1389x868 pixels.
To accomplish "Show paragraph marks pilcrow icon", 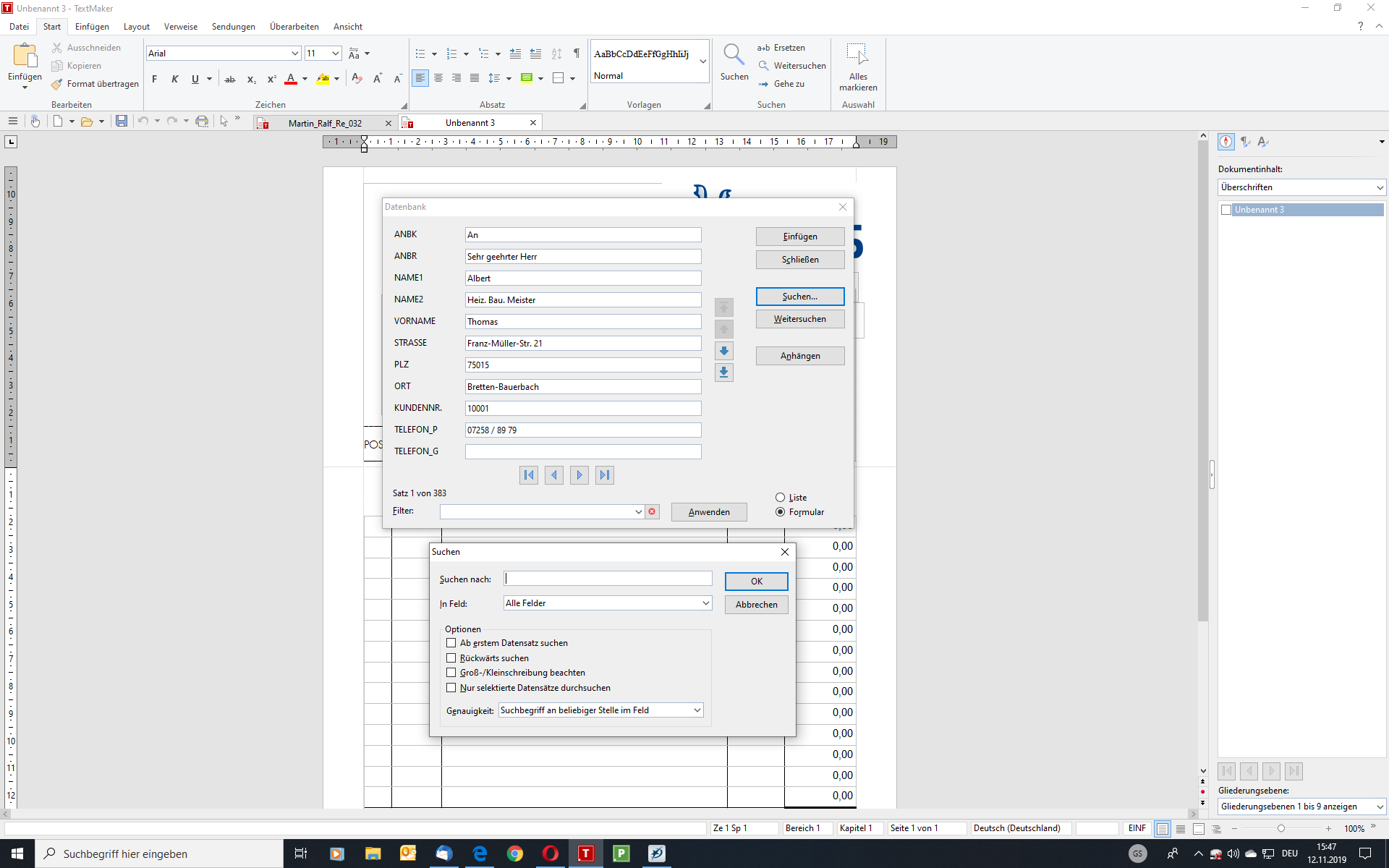I will pos(577,54).
